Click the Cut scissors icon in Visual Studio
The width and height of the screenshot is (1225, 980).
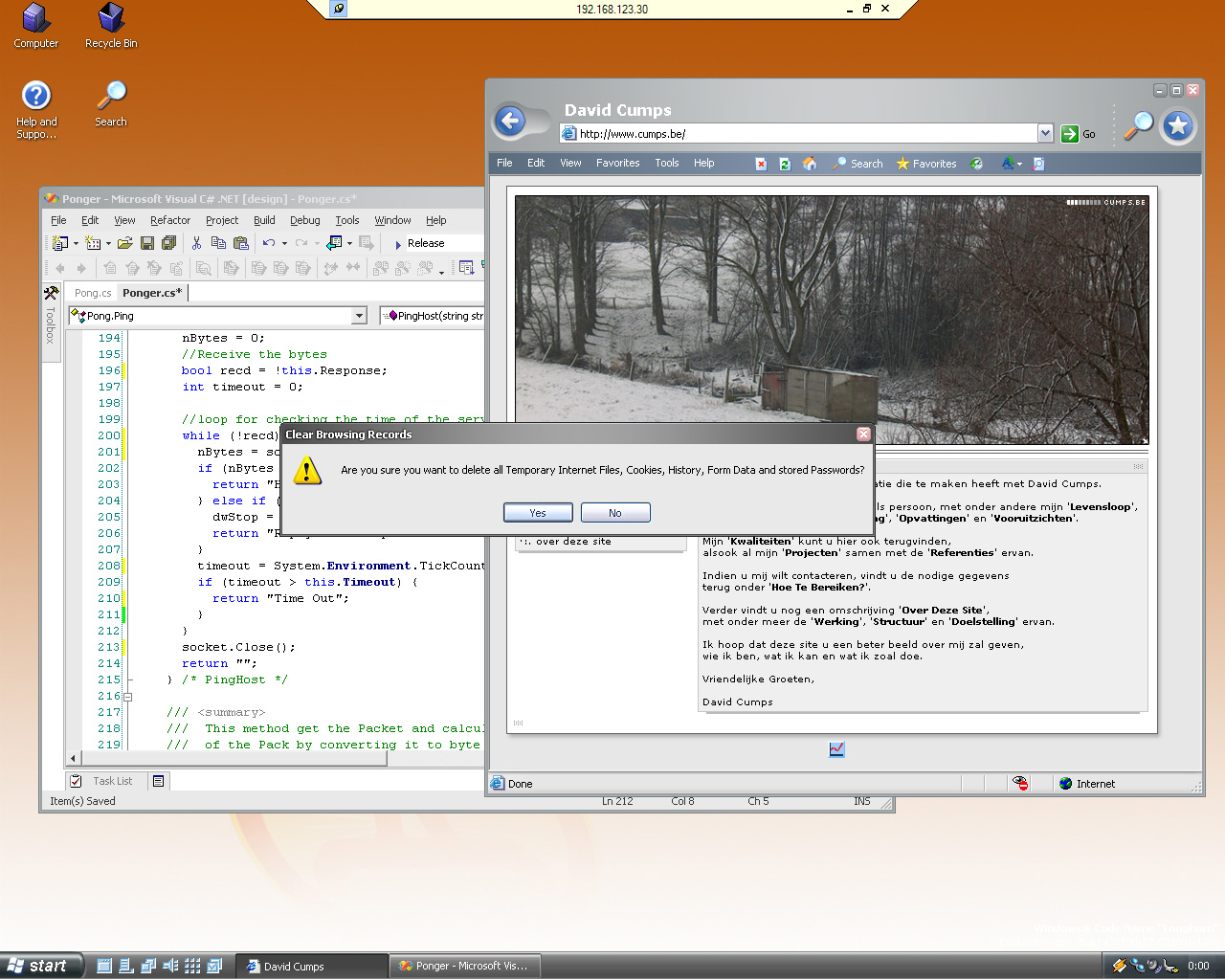click(196, 243)
